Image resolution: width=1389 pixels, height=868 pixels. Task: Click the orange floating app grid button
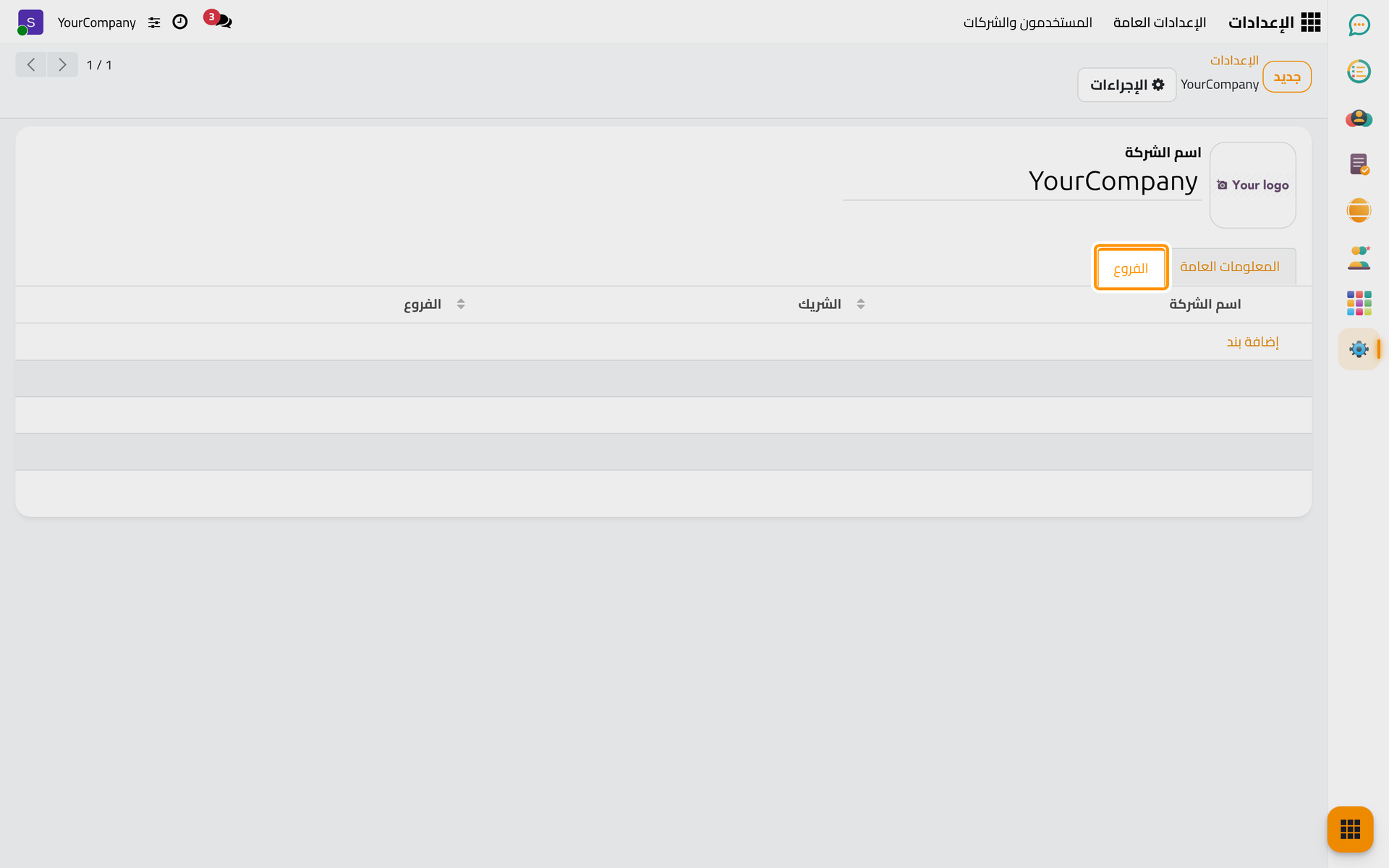pos(1350,829)
